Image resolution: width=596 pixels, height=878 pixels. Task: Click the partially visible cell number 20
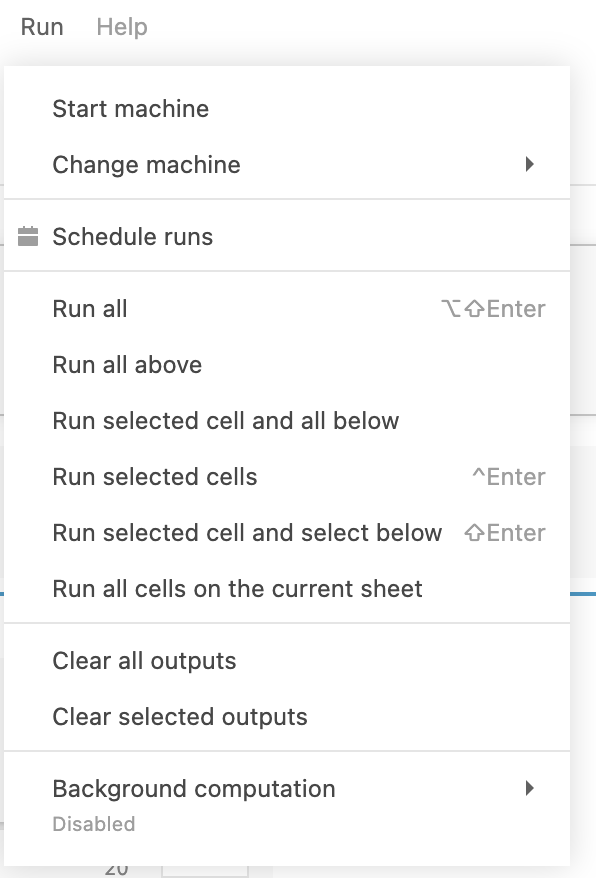click(x=117, y=869)
